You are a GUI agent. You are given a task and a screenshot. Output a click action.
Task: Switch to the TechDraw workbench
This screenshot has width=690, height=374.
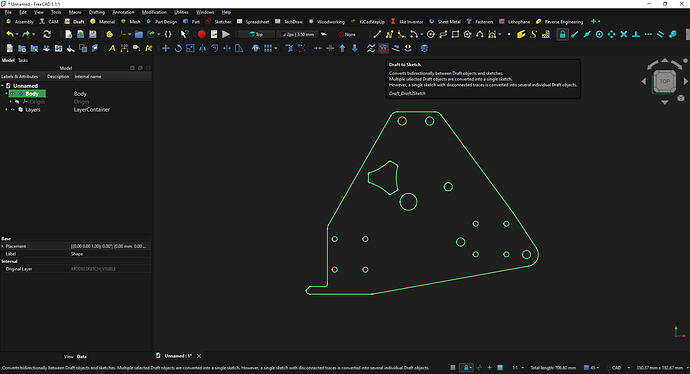point(289,22)
